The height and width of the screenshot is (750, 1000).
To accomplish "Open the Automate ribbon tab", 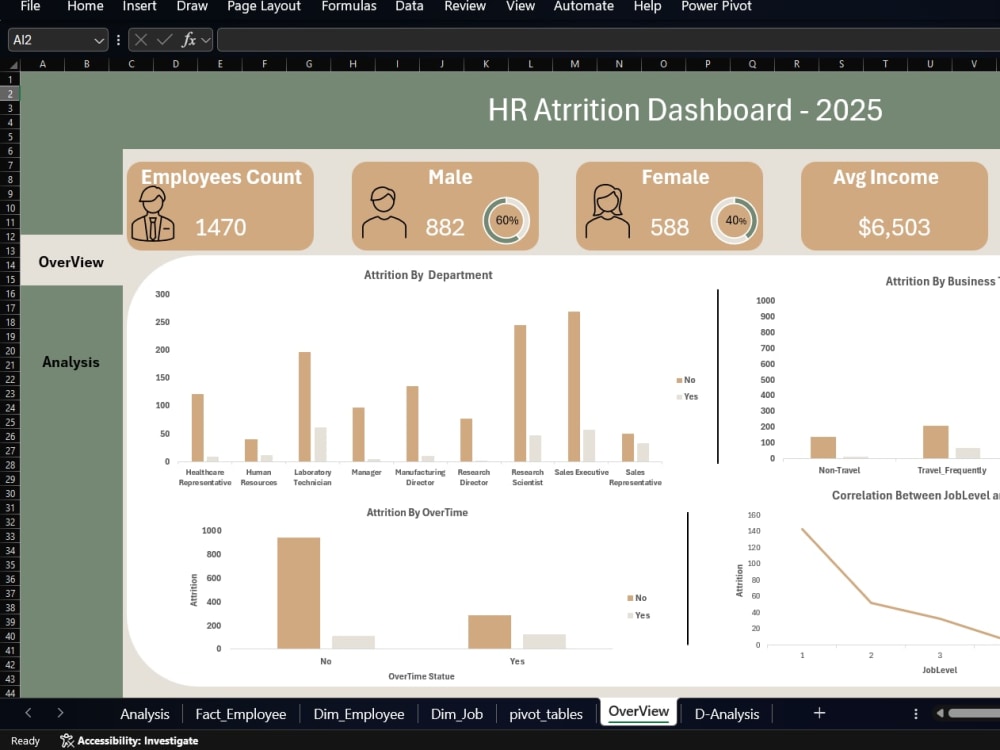I will [584, 6].
